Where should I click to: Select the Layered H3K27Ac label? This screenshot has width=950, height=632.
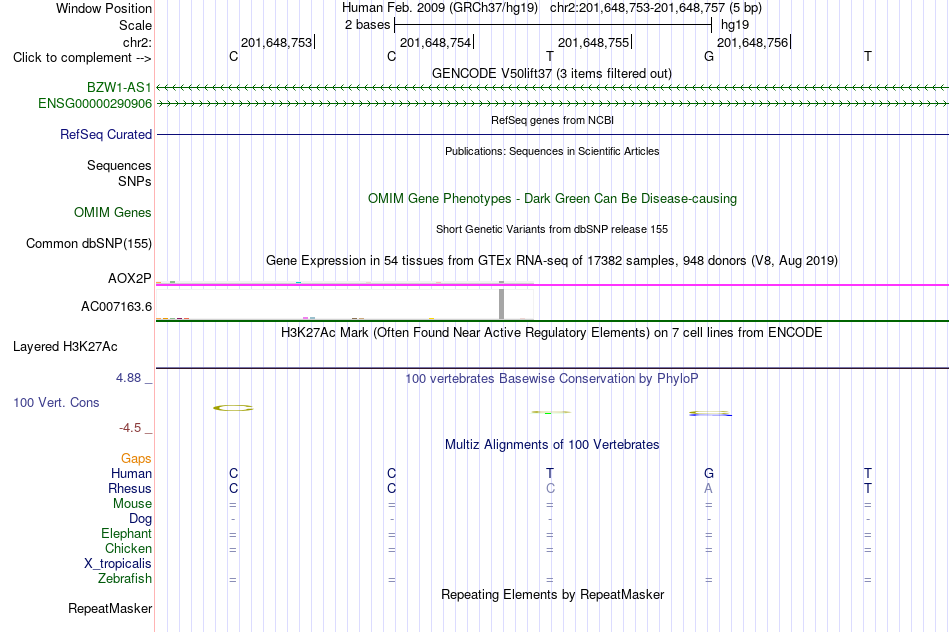click(x=65, y=347)
